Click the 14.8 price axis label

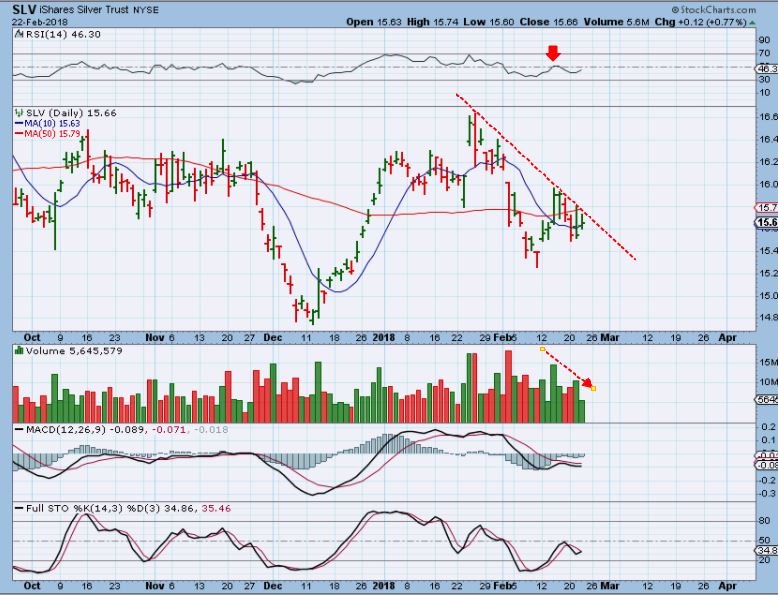(768, 317)
